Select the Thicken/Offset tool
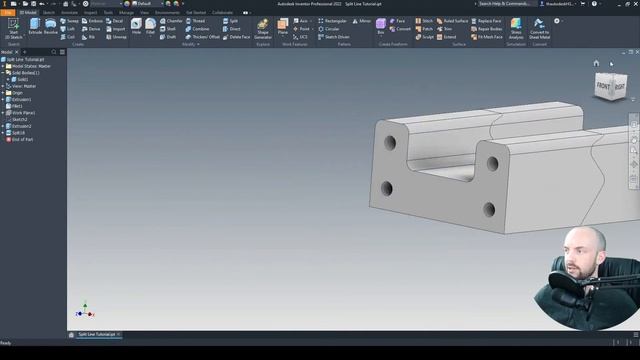This screenshot has width=640, height=360. coord(202,37)
